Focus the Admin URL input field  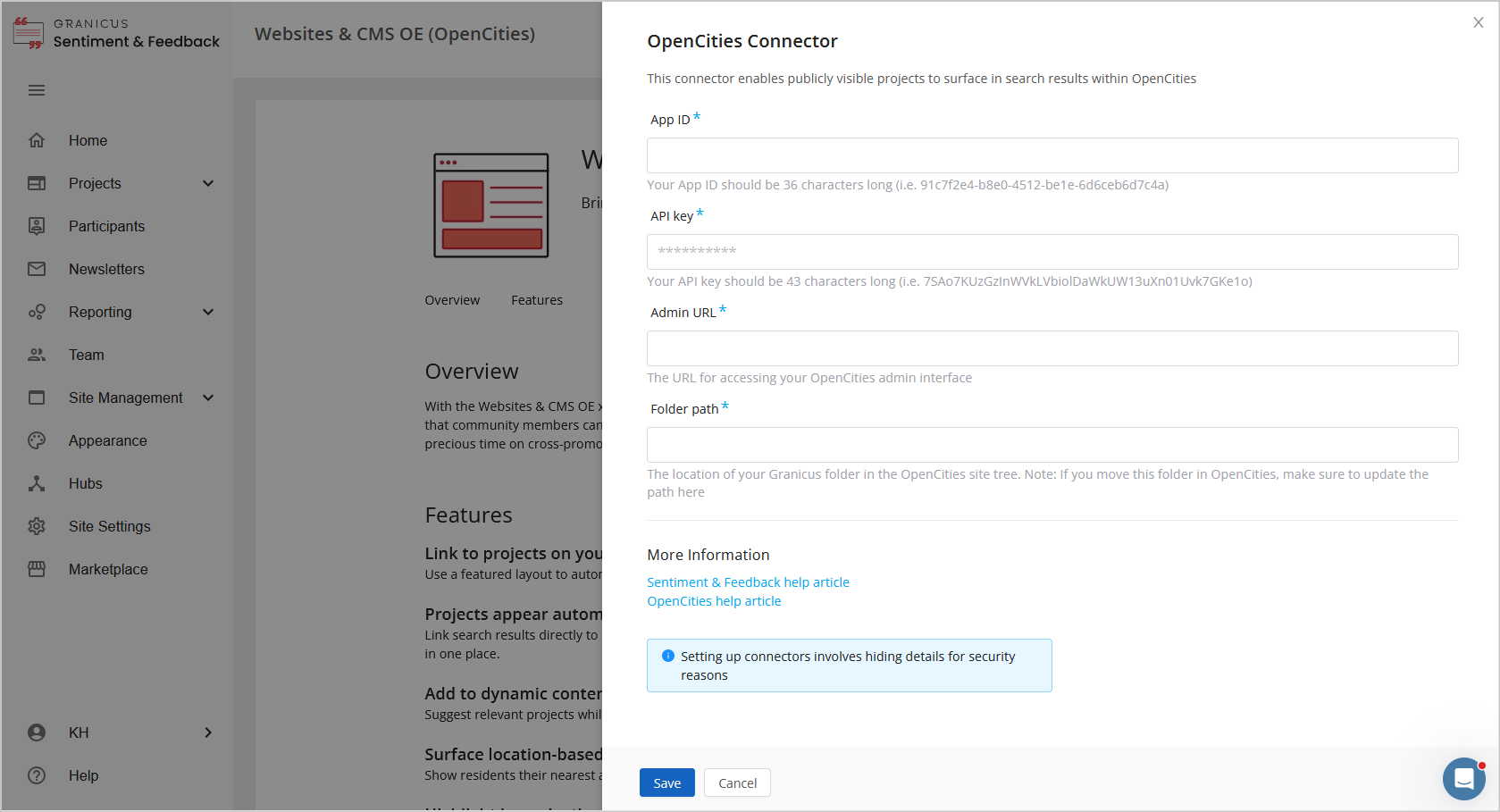[1052, 348]
